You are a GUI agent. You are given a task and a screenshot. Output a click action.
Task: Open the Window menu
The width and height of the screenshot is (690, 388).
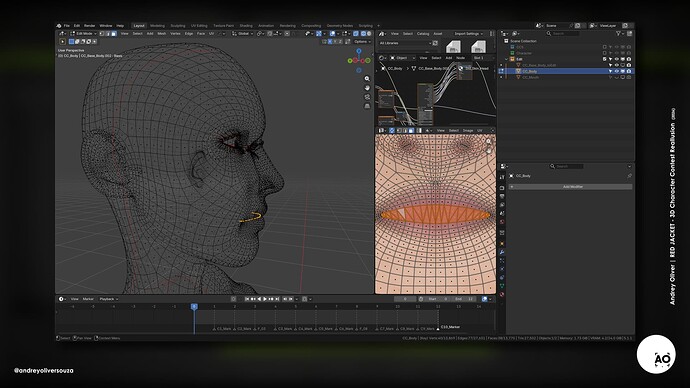106,26
